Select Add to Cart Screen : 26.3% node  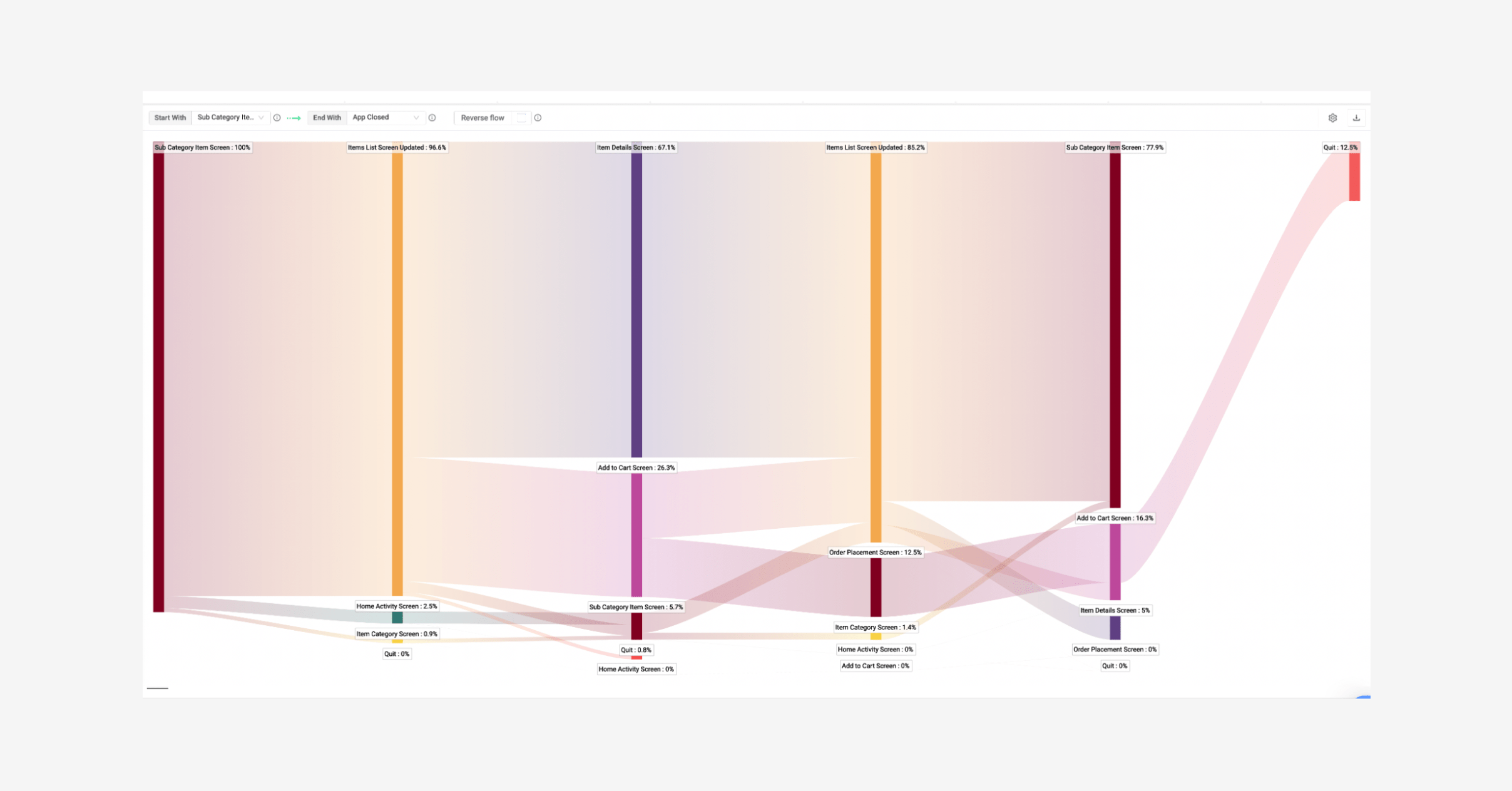tap(636, 467)
